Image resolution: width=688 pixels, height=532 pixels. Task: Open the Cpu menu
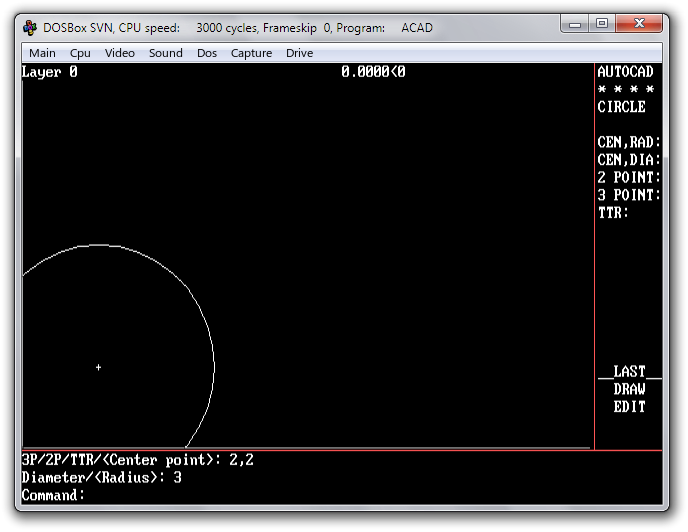80,53
